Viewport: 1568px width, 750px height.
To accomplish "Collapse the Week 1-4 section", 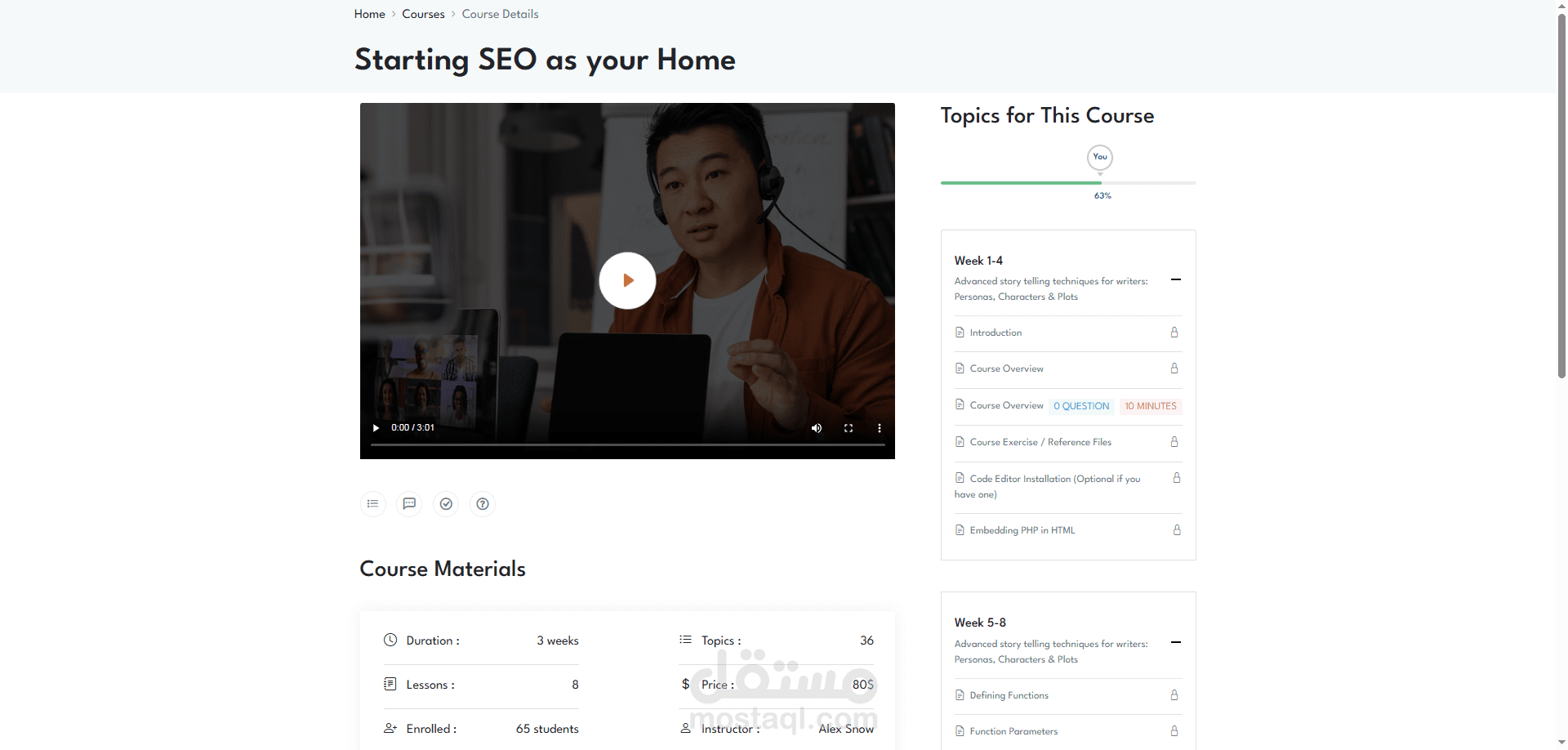I will (x=1176, y=279).
